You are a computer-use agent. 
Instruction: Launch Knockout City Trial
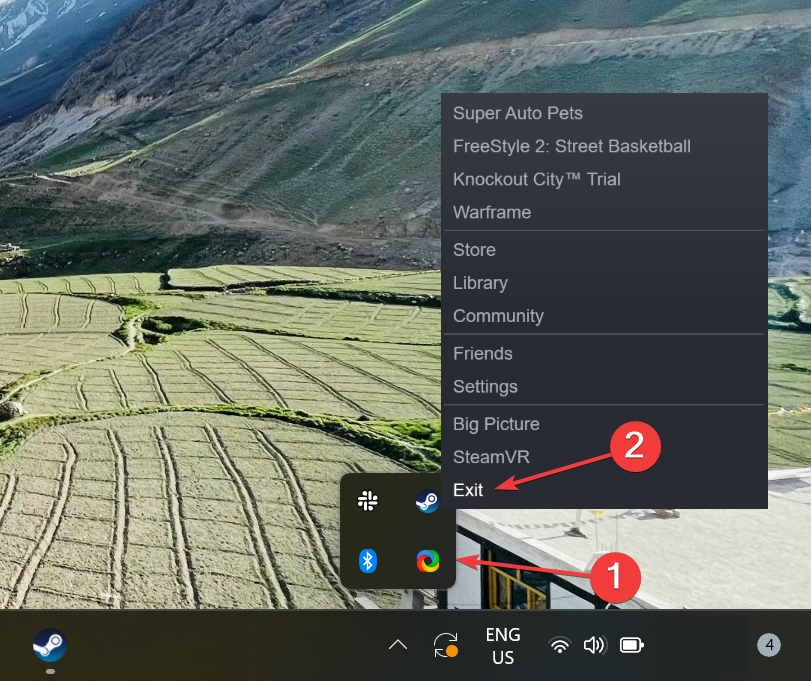(x=604, y=179)
